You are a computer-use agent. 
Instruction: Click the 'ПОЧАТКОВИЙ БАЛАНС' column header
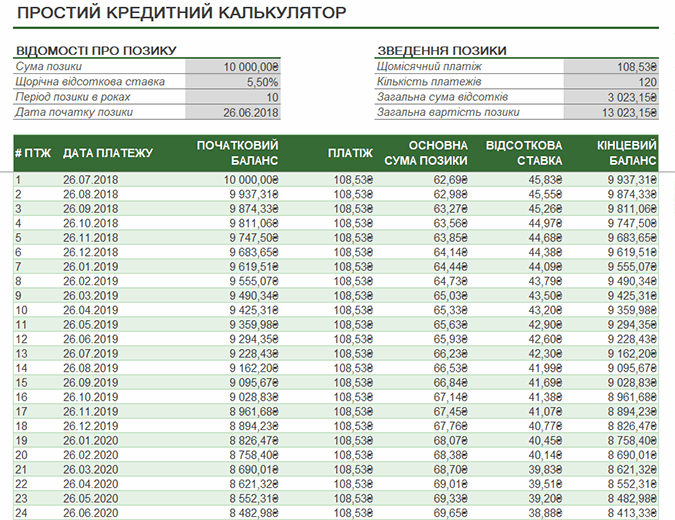coord(237,153)
